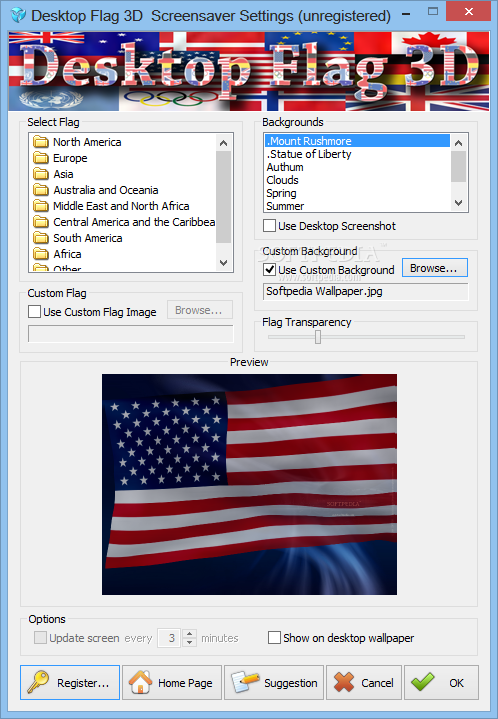Cancel the settings dialog

tap(364, 683)
